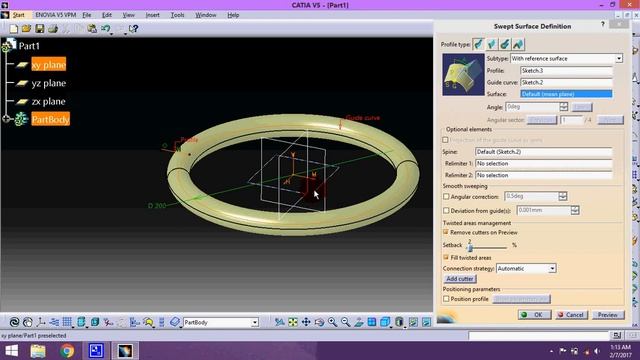Click the Fly mode icon in view toolbar
Viewport: 640px width, 360px height.
click(x=280, y=322)
